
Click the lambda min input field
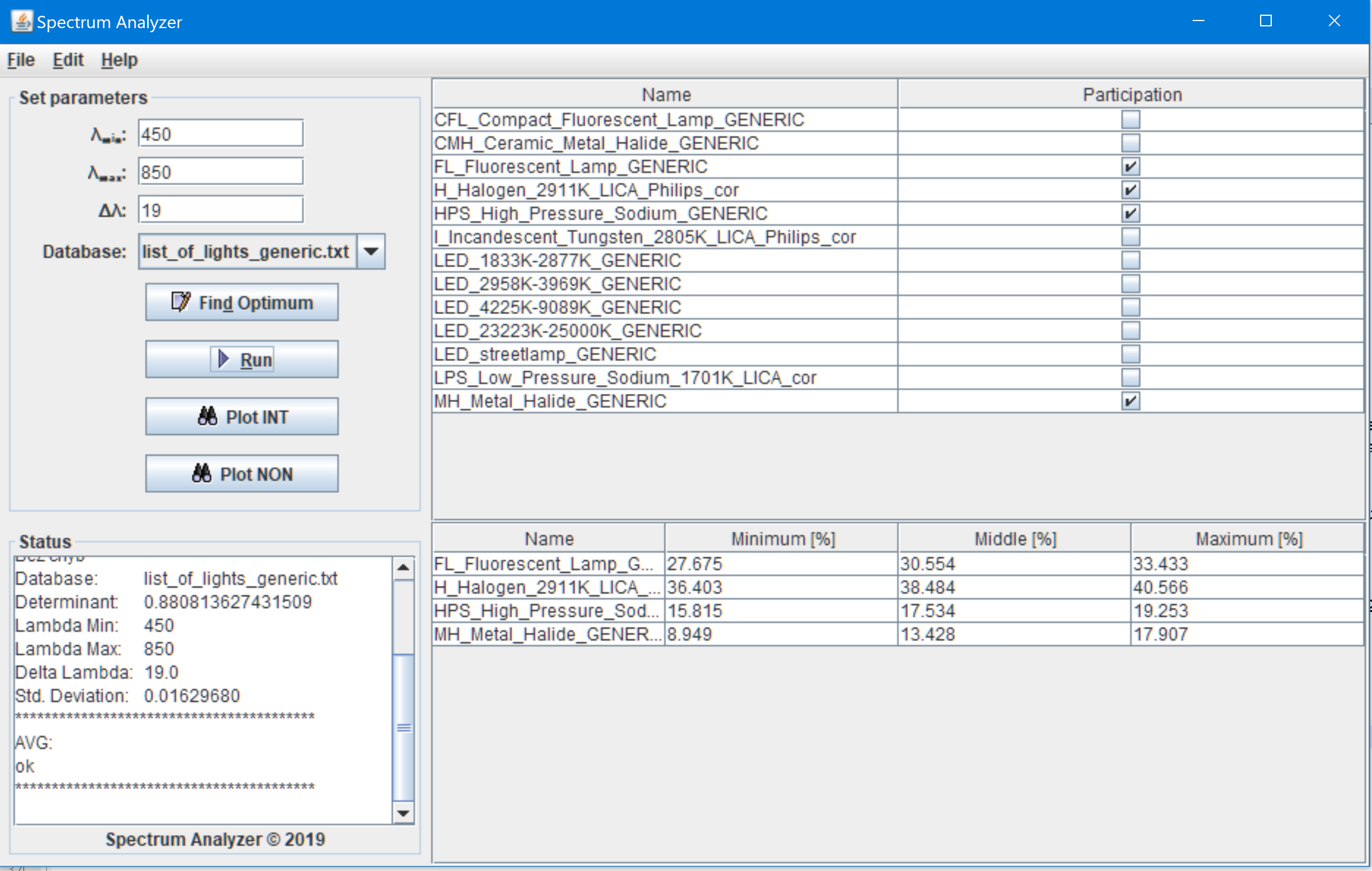[x=220, y=134]
